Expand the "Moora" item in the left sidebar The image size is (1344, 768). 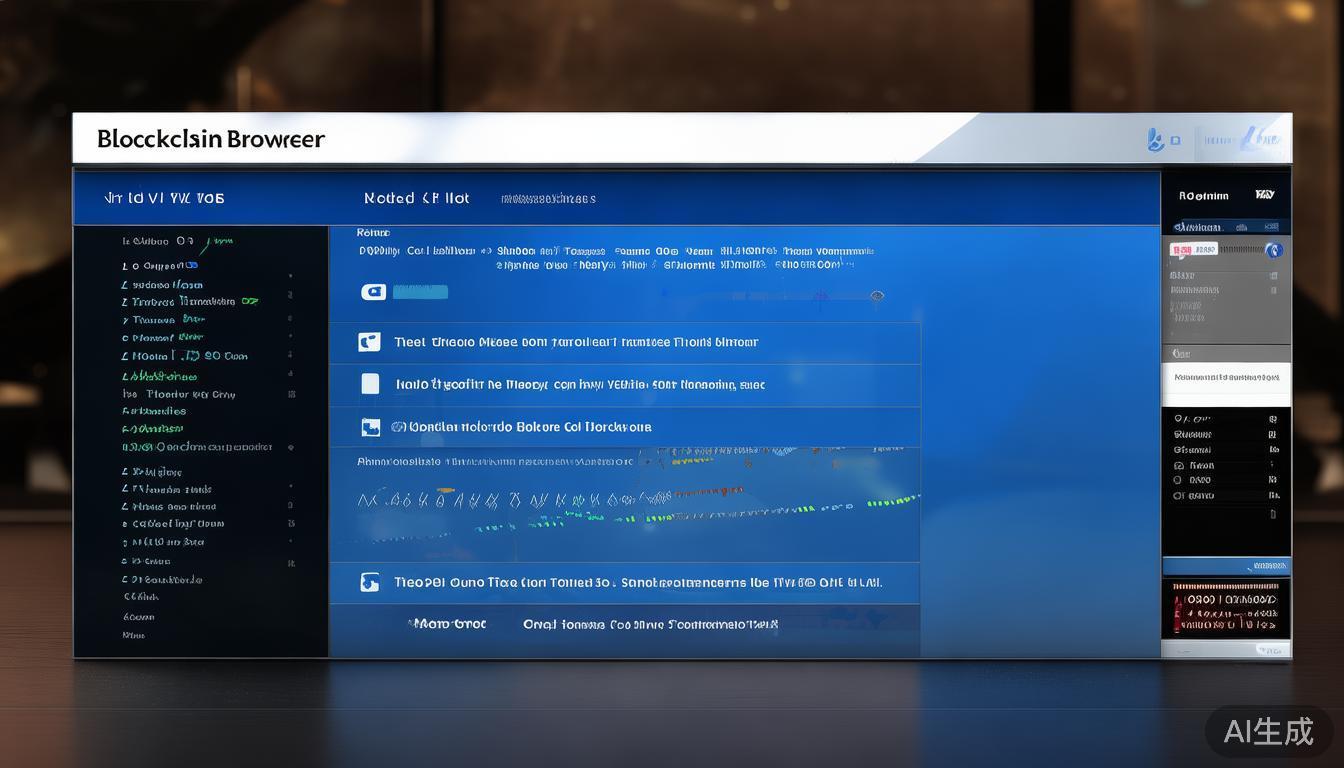pyautogui.click(x=125, y=356)
